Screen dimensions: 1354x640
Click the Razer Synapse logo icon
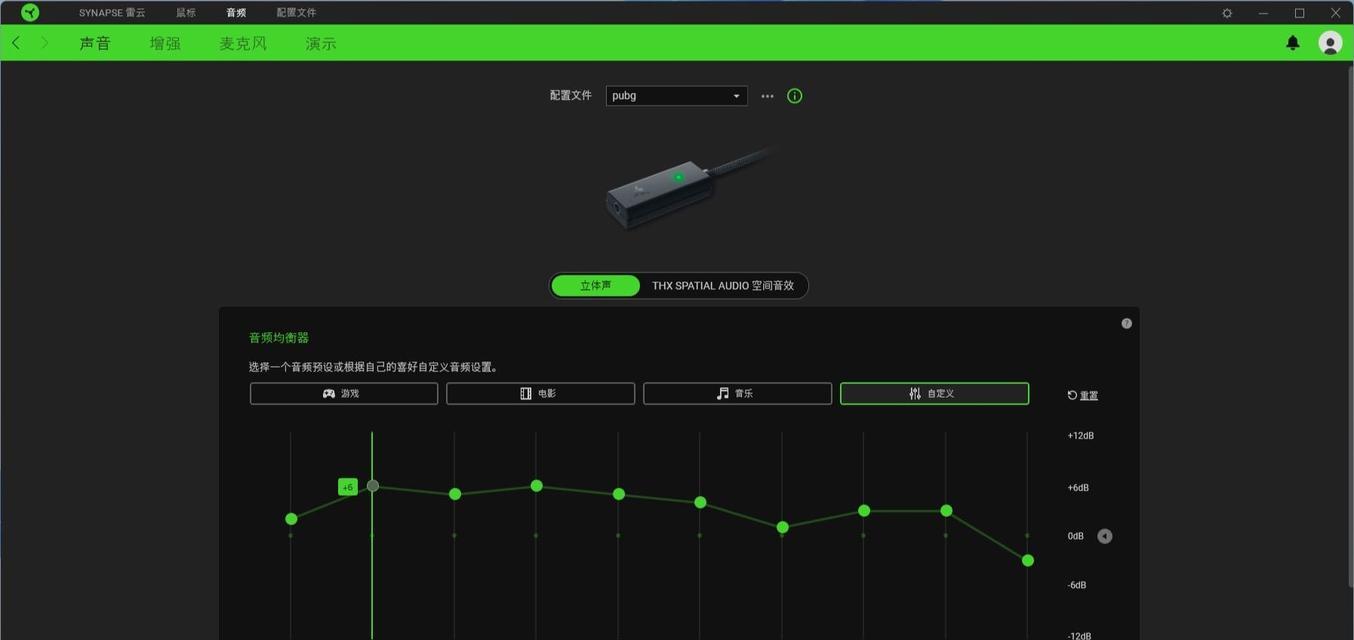(30, 12)
